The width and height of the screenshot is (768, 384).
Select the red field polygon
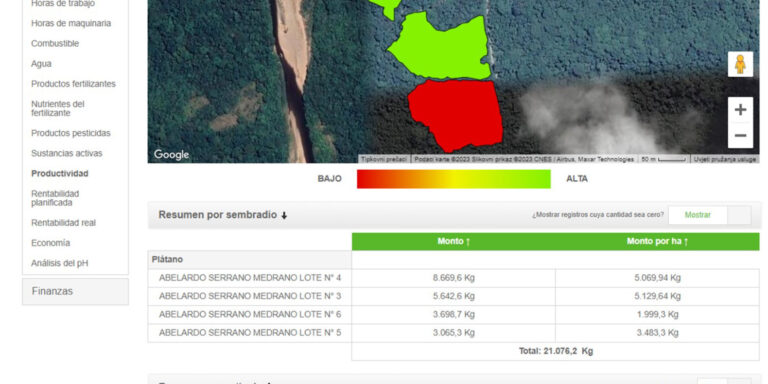pyautogui.click(x=456, y=115)
